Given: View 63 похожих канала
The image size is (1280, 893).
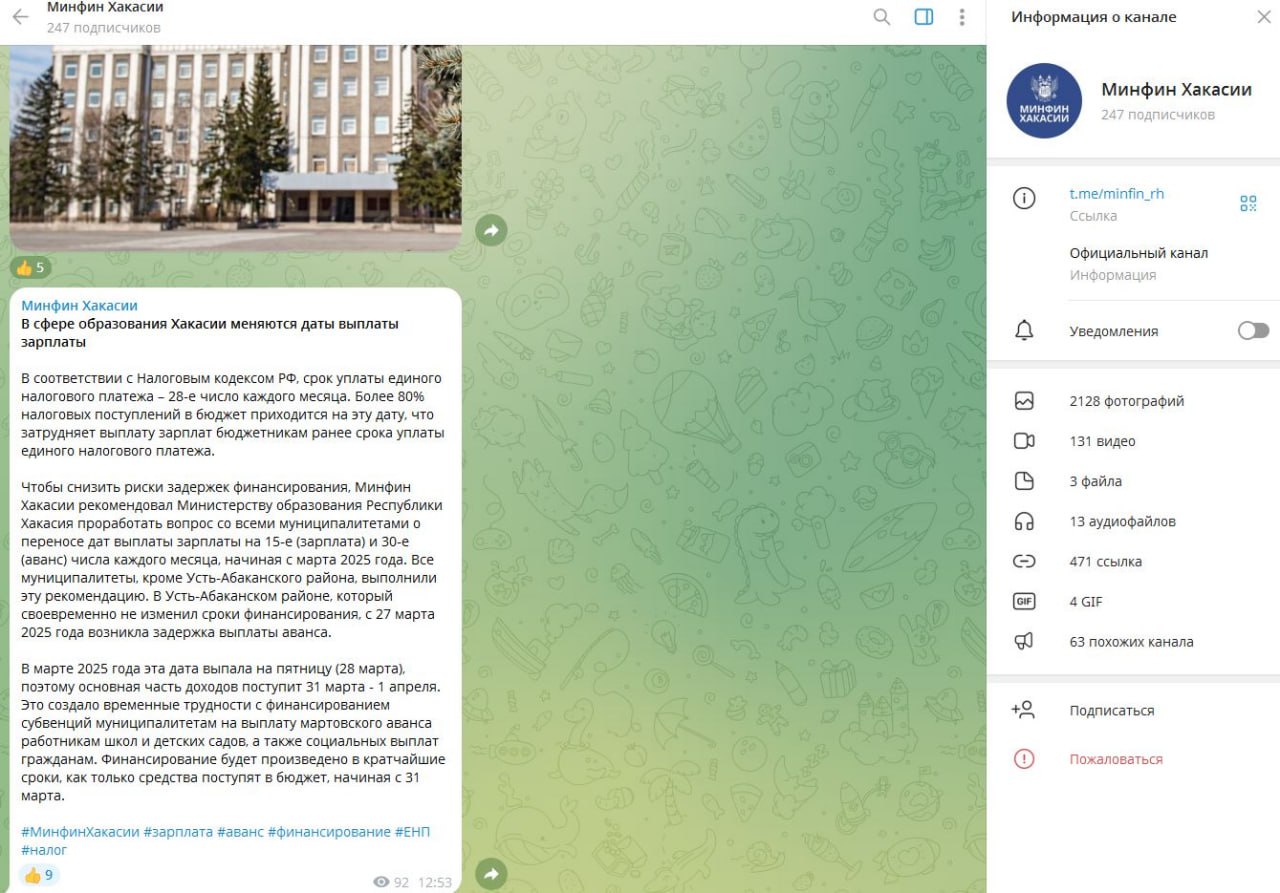Looking at the screenshot, I should click(1133, 641).
